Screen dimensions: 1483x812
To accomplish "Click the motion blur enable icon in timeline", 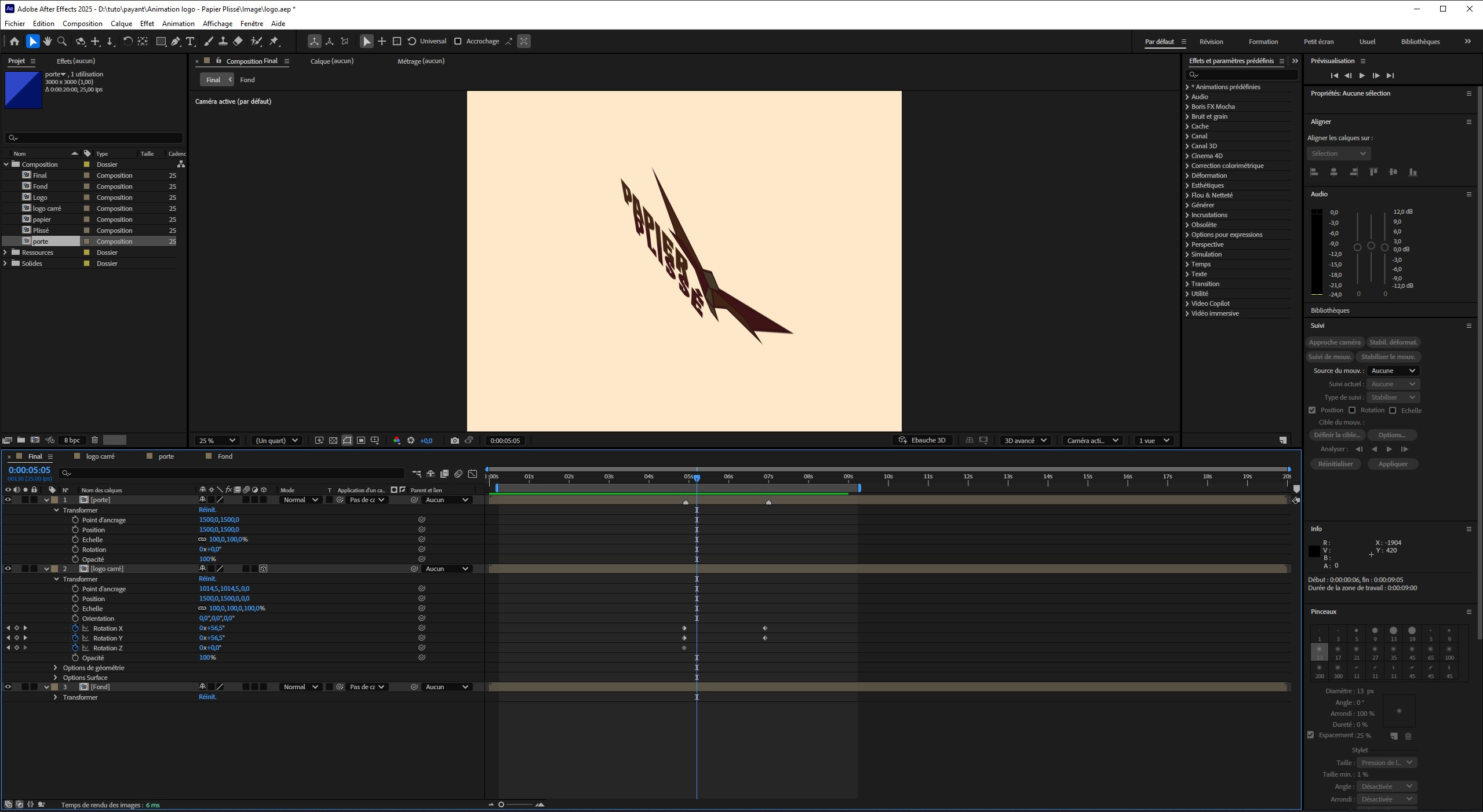I will 458,474.
